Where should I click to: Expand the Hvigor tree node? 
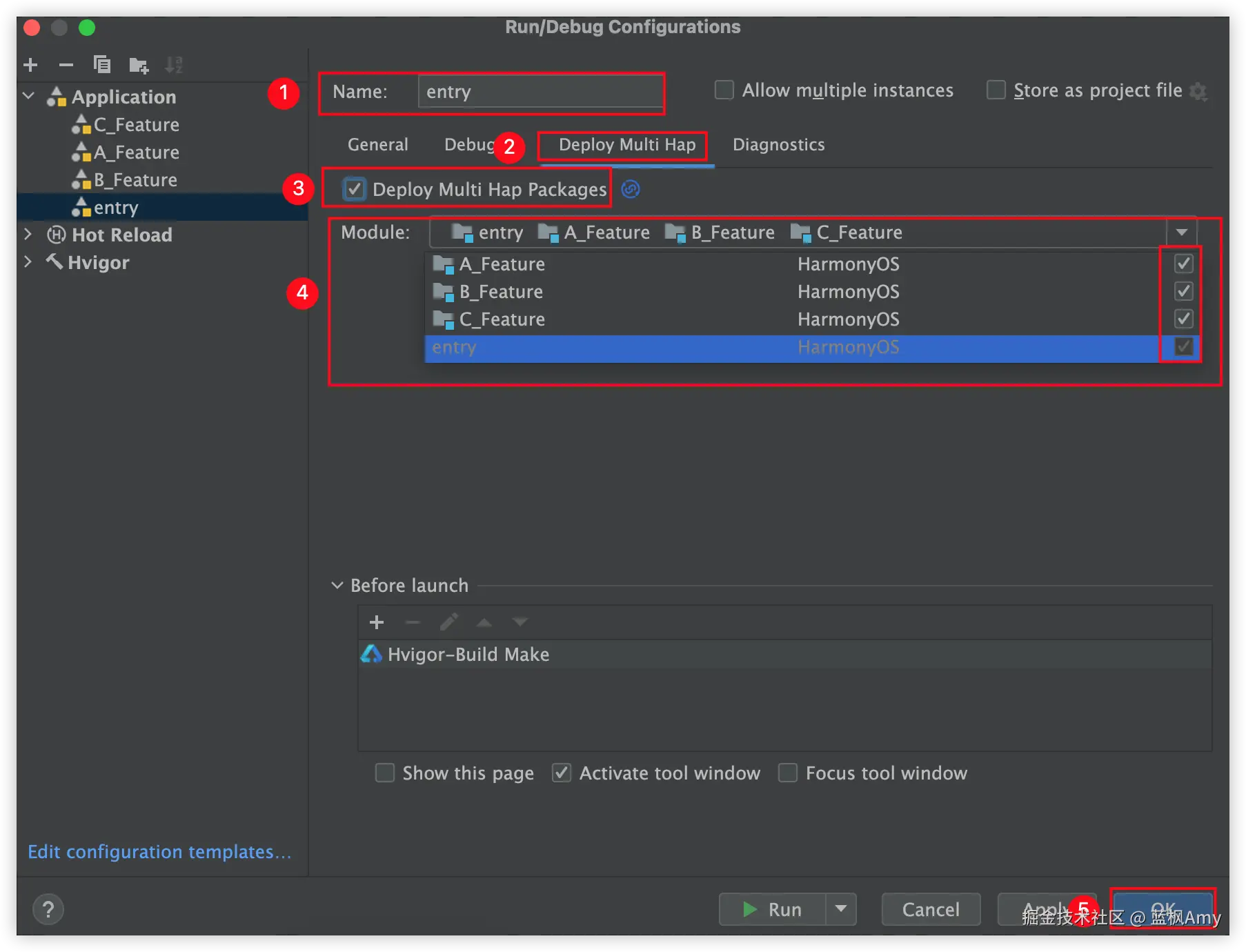(x=28, y=261)
